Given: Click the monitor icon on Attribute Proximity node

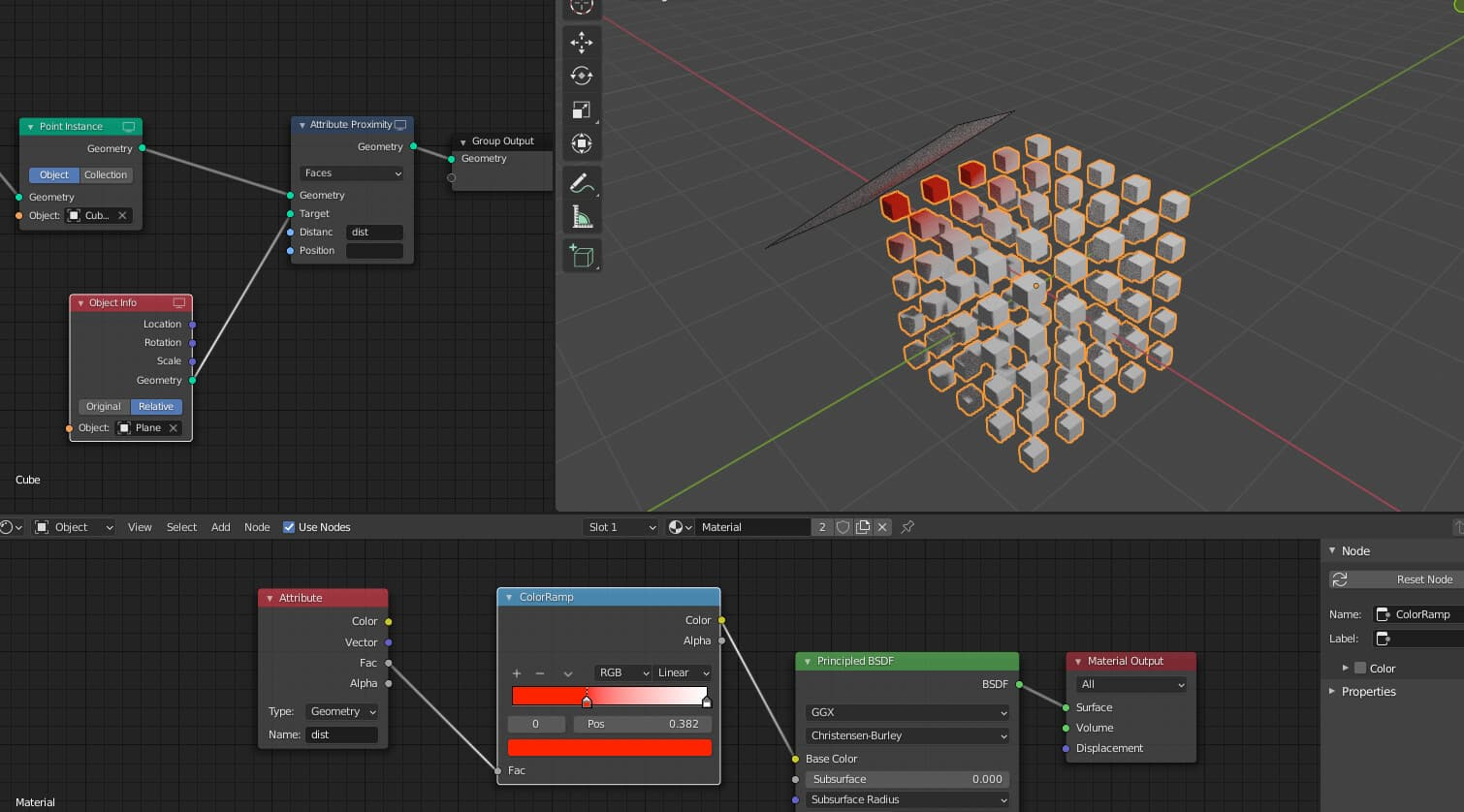Looking at the screenshot, I should pos(400,125).
